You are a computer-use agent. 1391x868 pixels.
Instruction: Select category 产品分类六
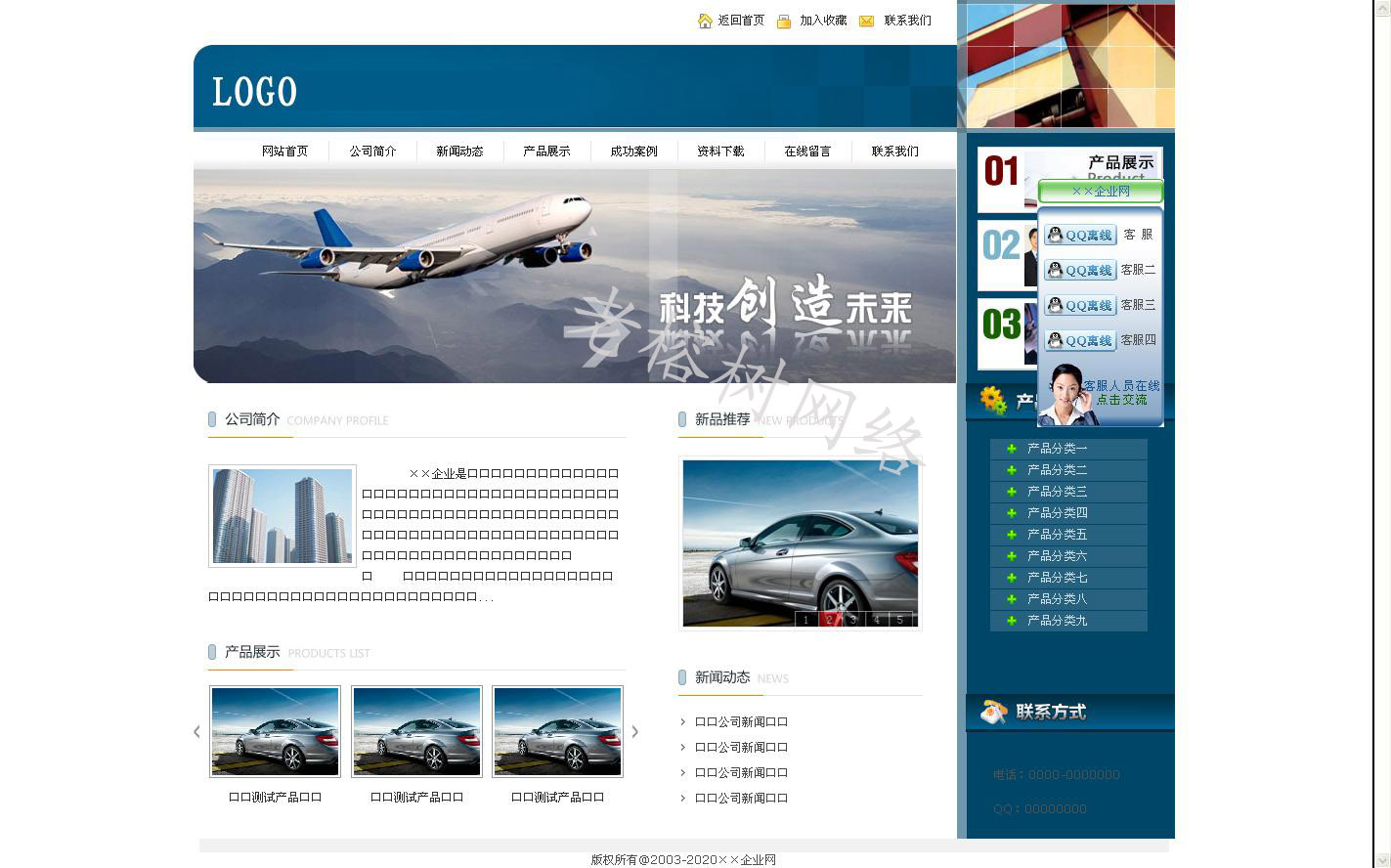coord(1057,556)
